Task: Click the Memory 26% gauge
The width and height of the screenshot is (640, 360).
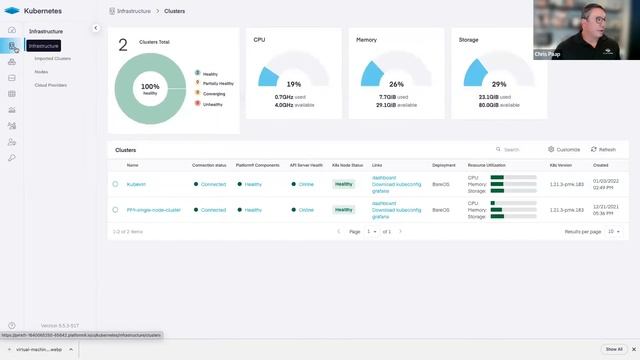Action: (396, 69)
